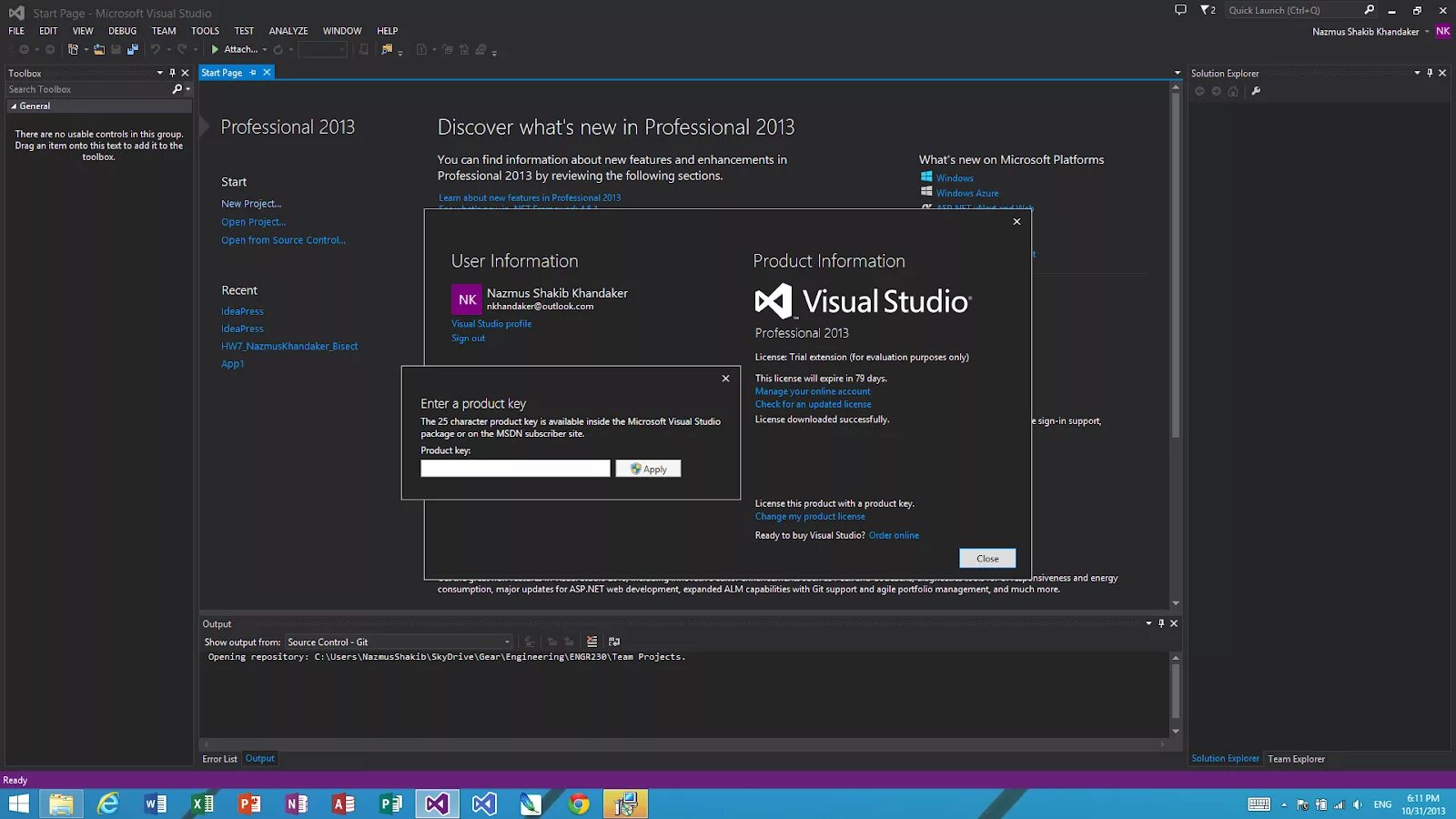
Task: Click the Open File toolbar icon
Action: [x=99, y=49]
